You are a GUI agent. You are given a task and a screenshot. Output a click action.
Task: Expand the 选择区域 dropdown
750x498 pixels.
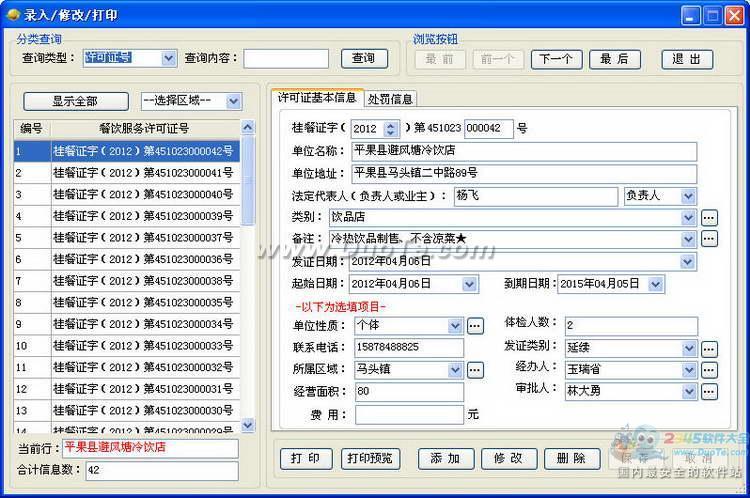pyautogui.click(x=233, y=101)
